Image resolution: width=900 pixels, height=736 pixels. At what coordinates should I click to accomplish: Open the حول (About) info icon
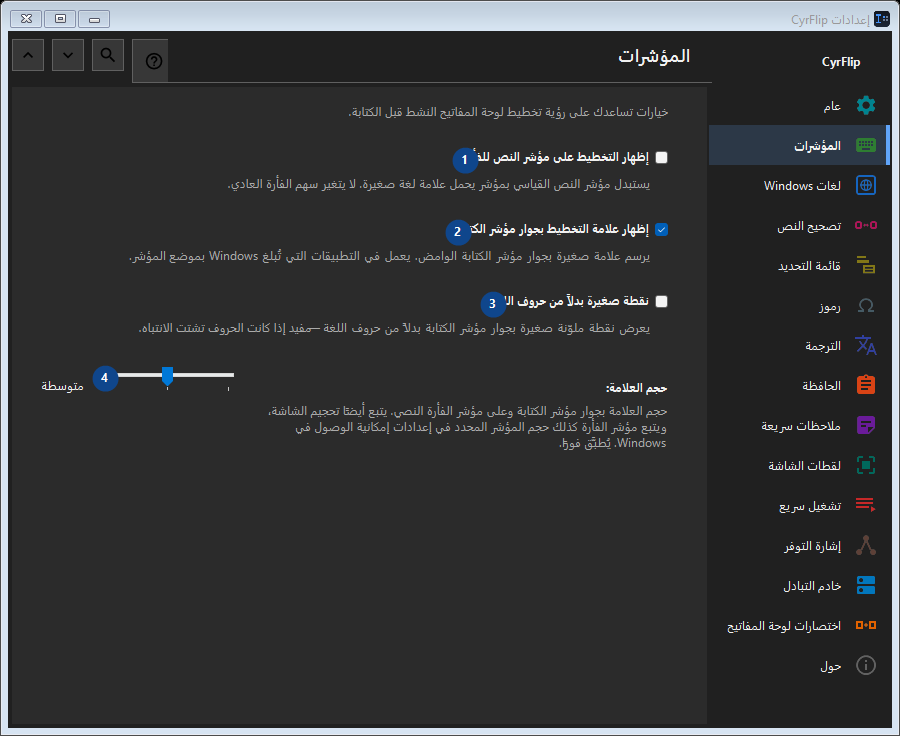click(x=866, y=665)
